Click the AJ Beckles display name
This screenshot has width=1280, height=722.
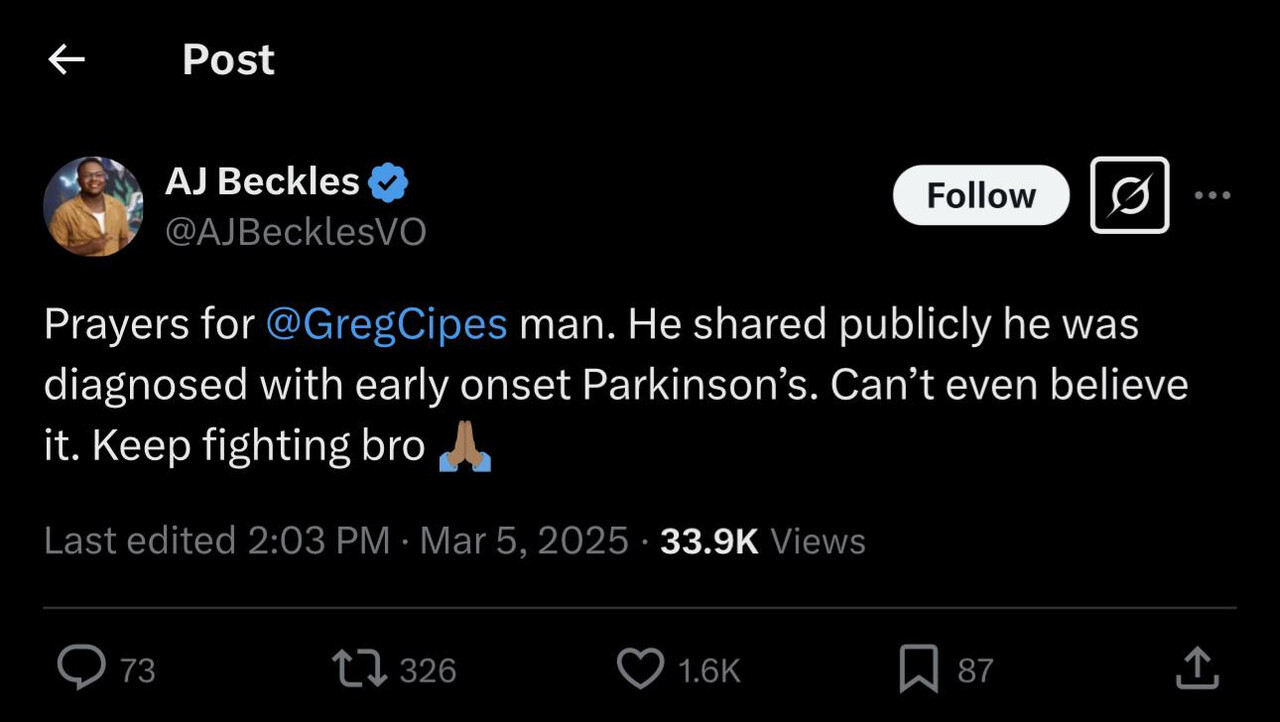pos(262,181)
